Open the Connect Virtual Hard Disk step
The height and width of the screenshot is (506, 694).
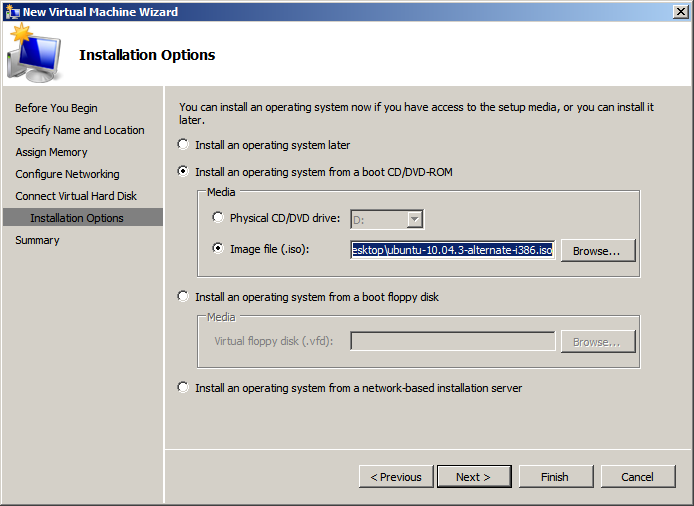(76, 196)
